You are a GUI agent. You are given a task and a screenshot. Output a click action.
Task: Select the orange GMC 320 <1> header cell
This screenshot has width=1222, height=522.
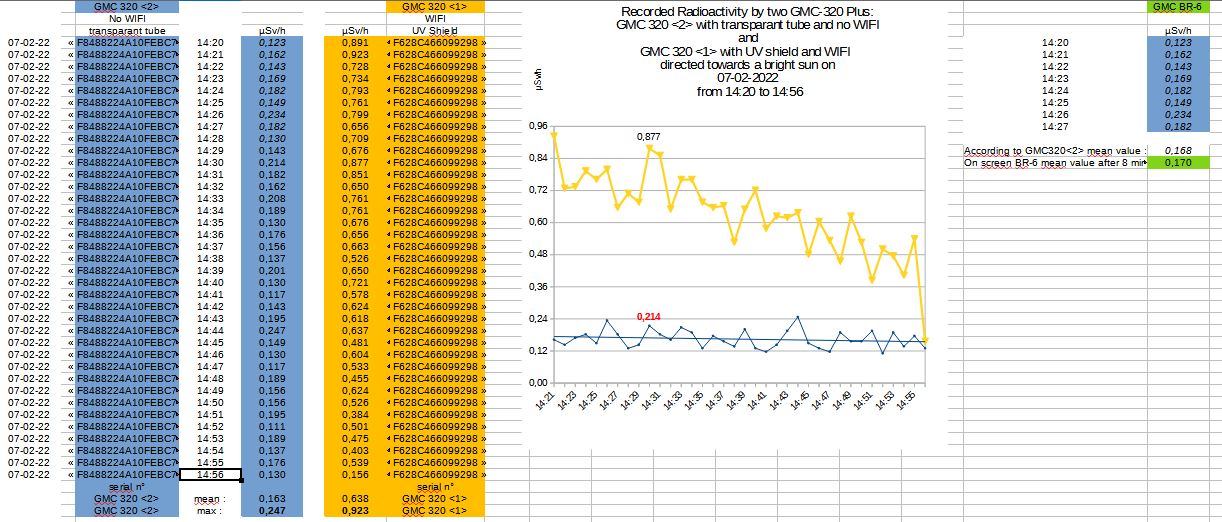pos(435,6)
